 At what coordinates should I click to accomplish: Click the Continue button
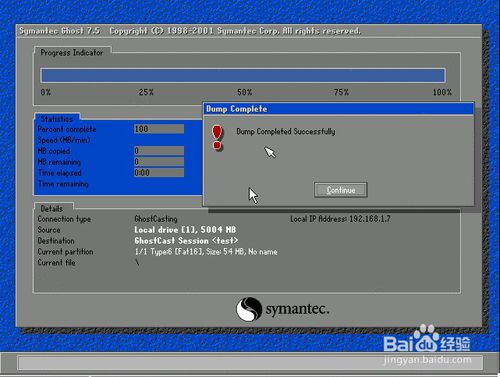341,190
